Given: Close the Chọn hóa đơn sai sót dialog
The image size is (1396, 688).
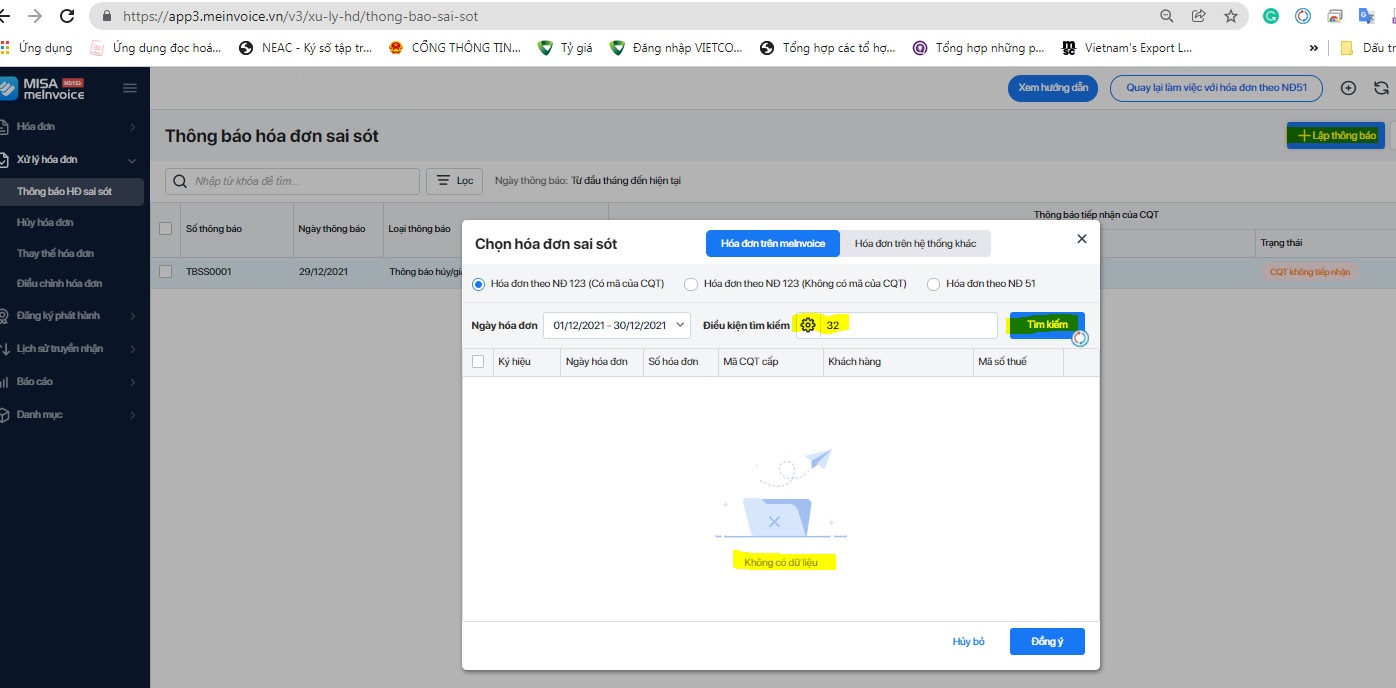Looking at the screenshot, I should [x=1081, y=239].
